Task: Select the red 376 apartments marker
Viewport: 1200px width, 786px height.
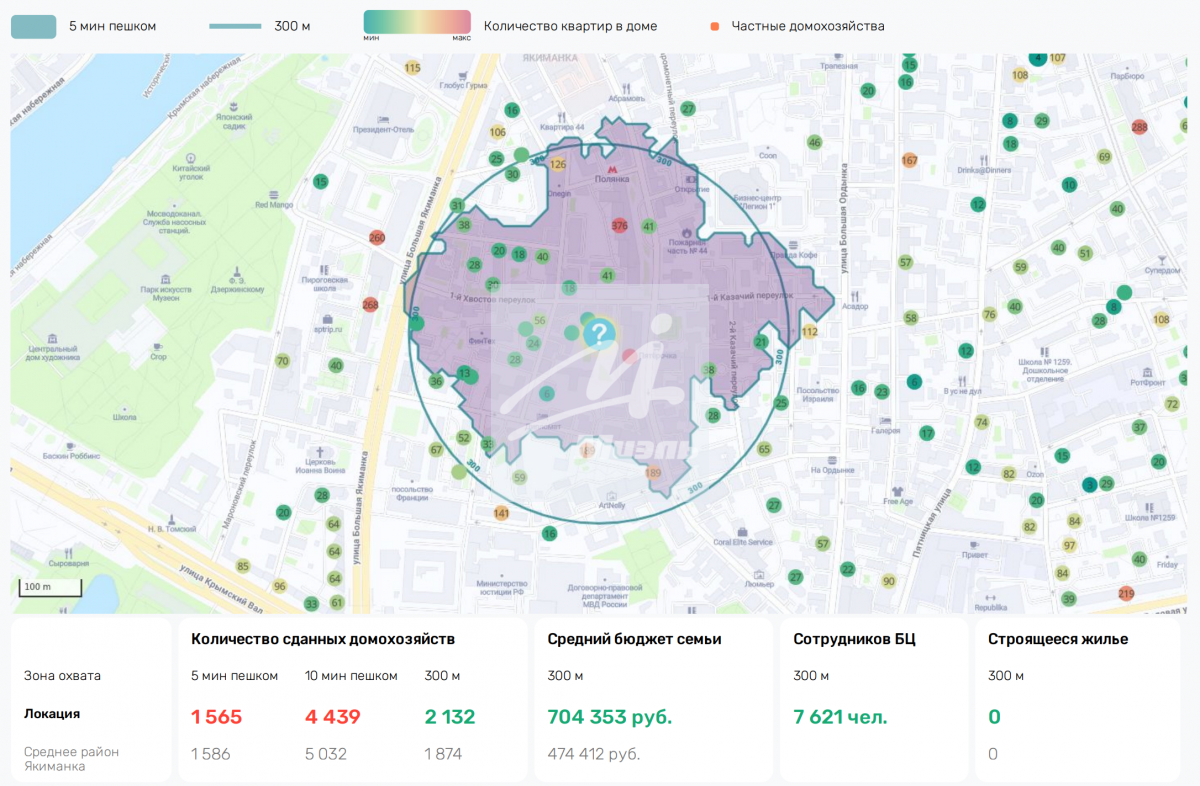Action: click(x=619, y=226)
